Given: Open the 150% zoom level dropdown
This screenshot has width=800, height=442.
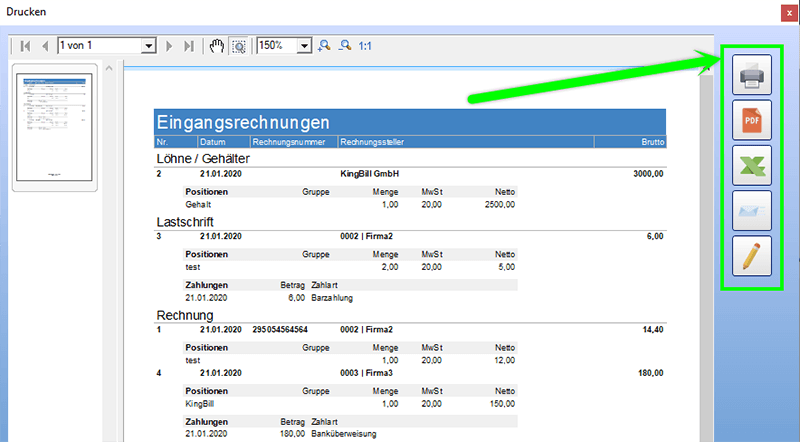Looking at the screenshot, I should (x=304, y=46).
